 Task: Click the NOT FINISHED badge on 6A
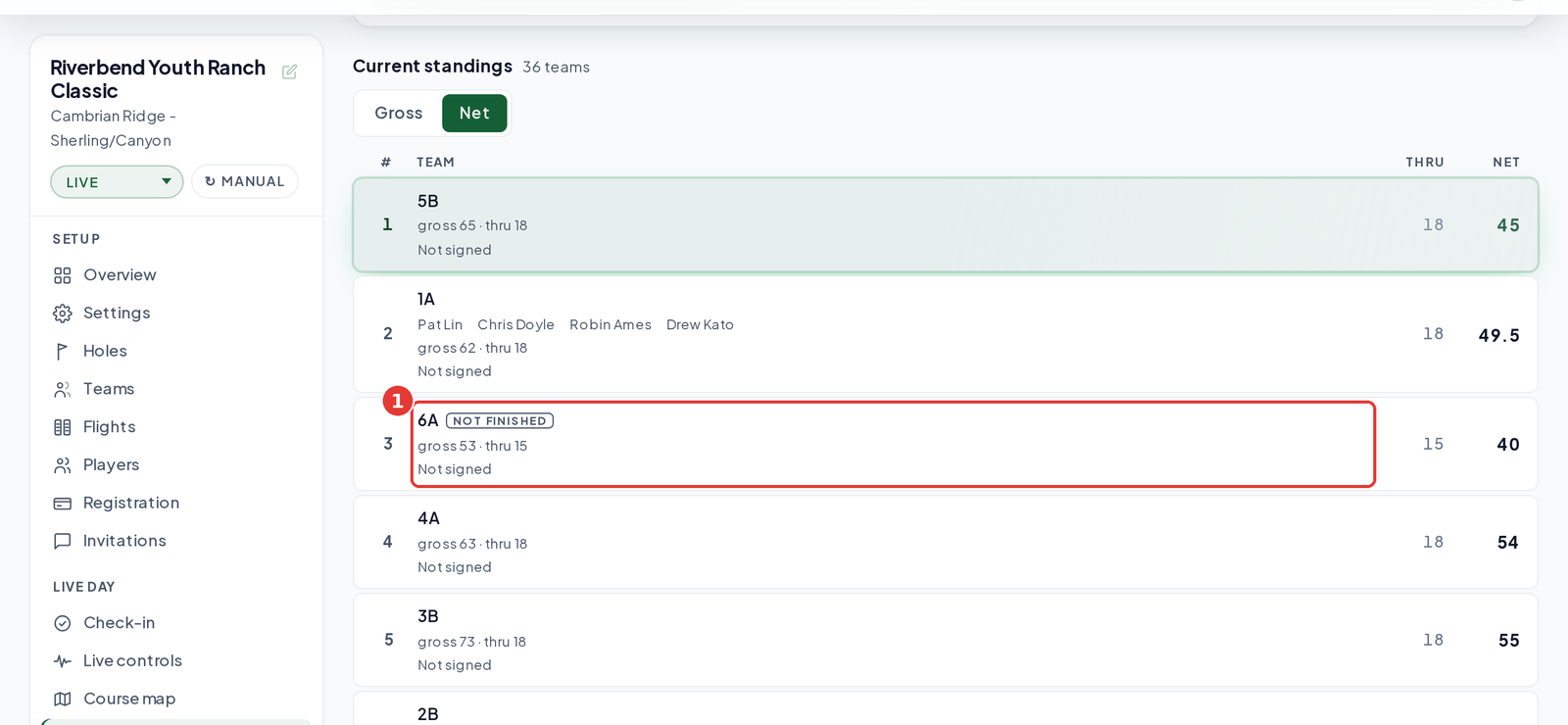[x=500, y=421]
